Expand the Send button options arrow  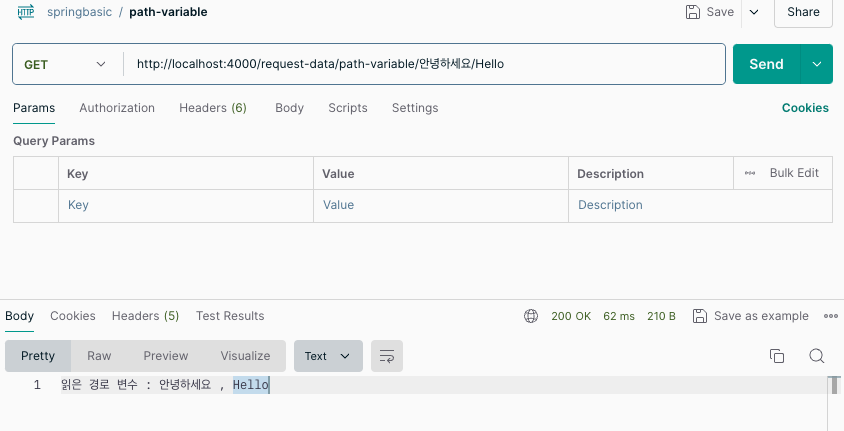[817, 64]
